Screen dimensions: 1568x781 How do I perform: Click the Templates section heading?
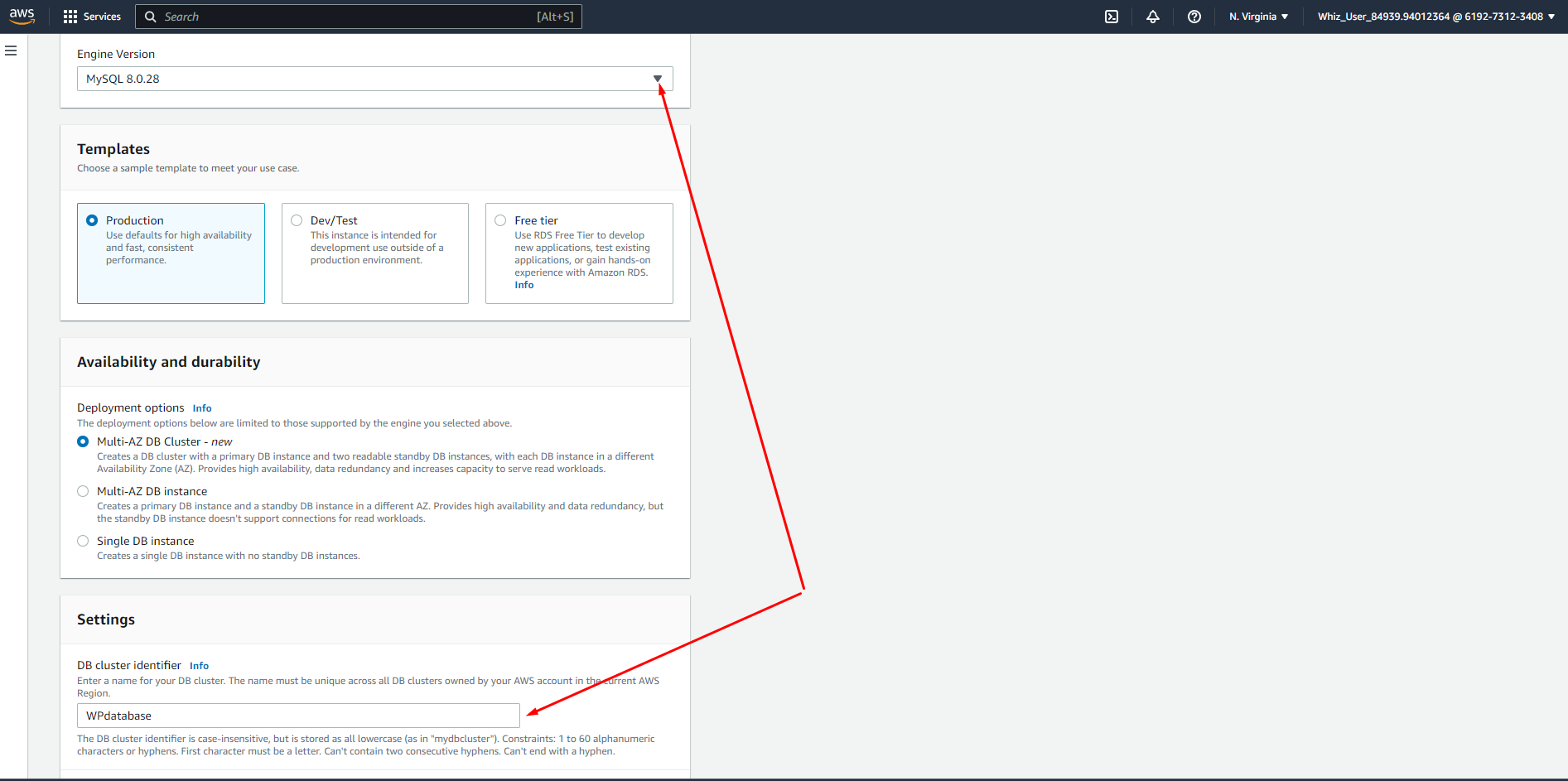point(113,149)
